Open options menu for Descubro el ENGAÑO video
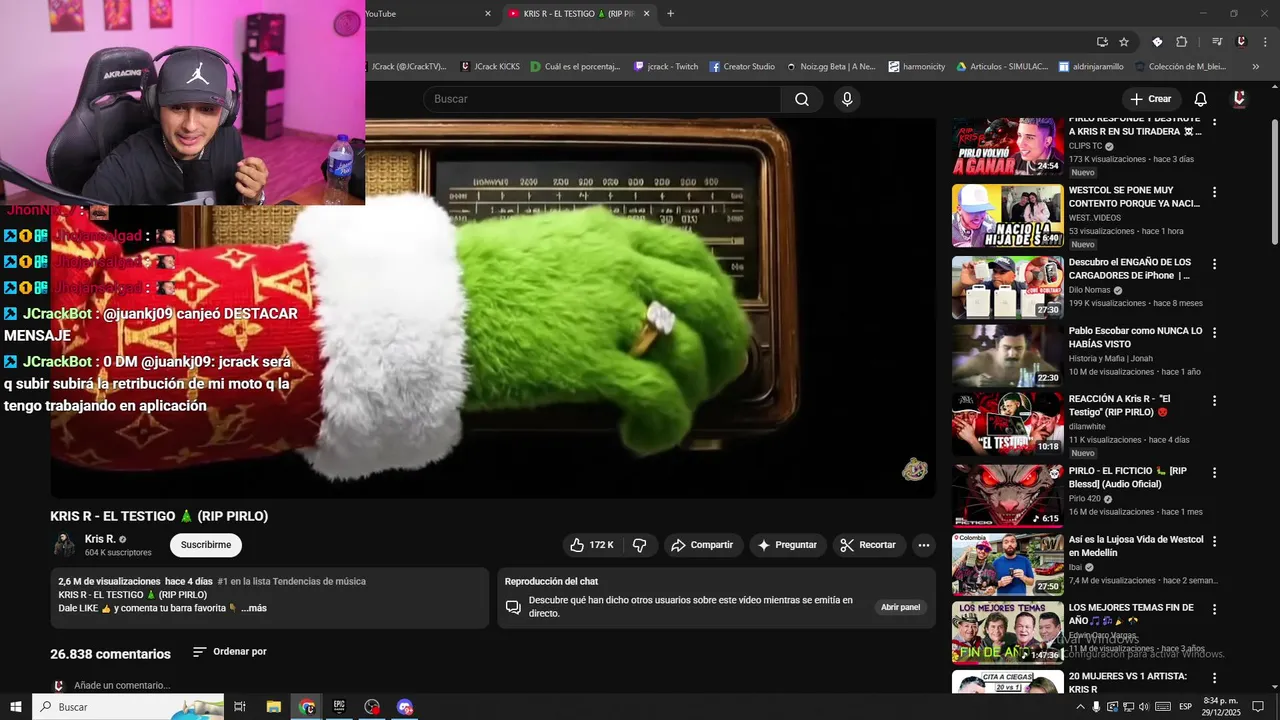 pos(1215,264)
